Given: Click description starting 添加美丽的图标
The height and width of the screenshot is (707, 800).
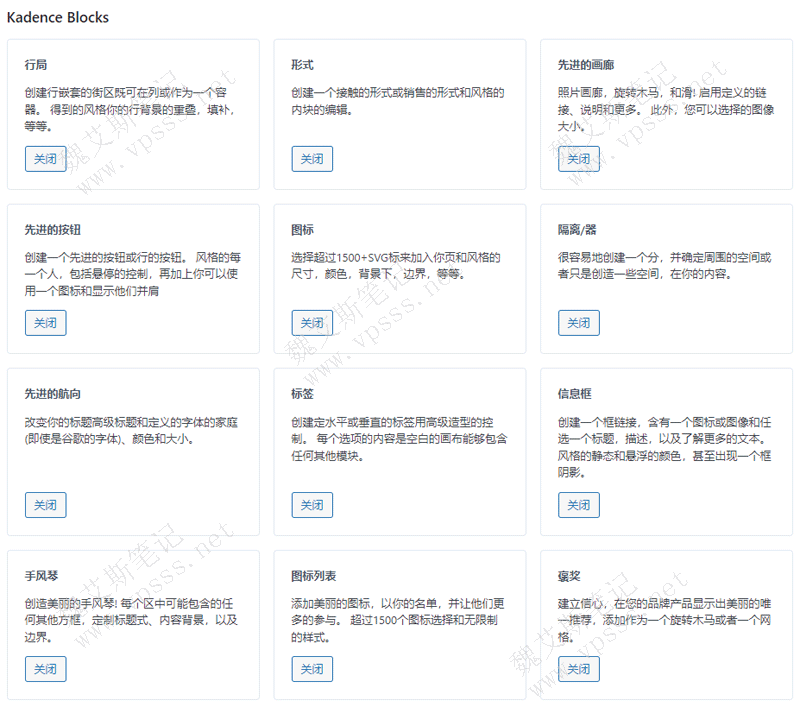Looking at the screenshot, I should point(398,620).
